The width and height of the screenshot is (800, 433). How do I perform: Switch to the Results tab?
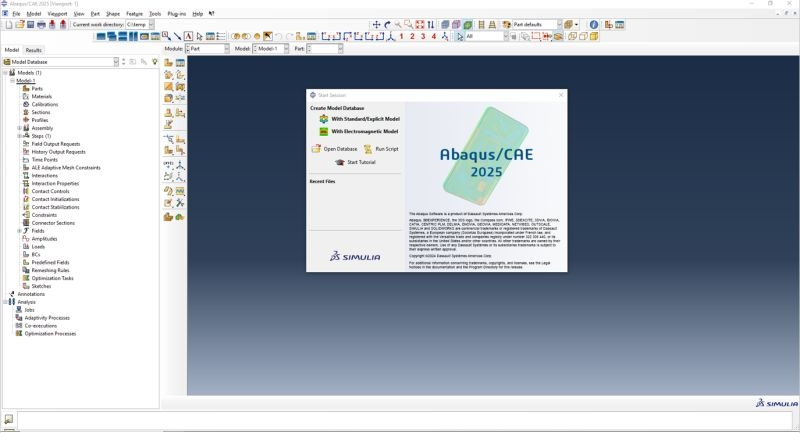pyautogui.click(x=34, y=50)
